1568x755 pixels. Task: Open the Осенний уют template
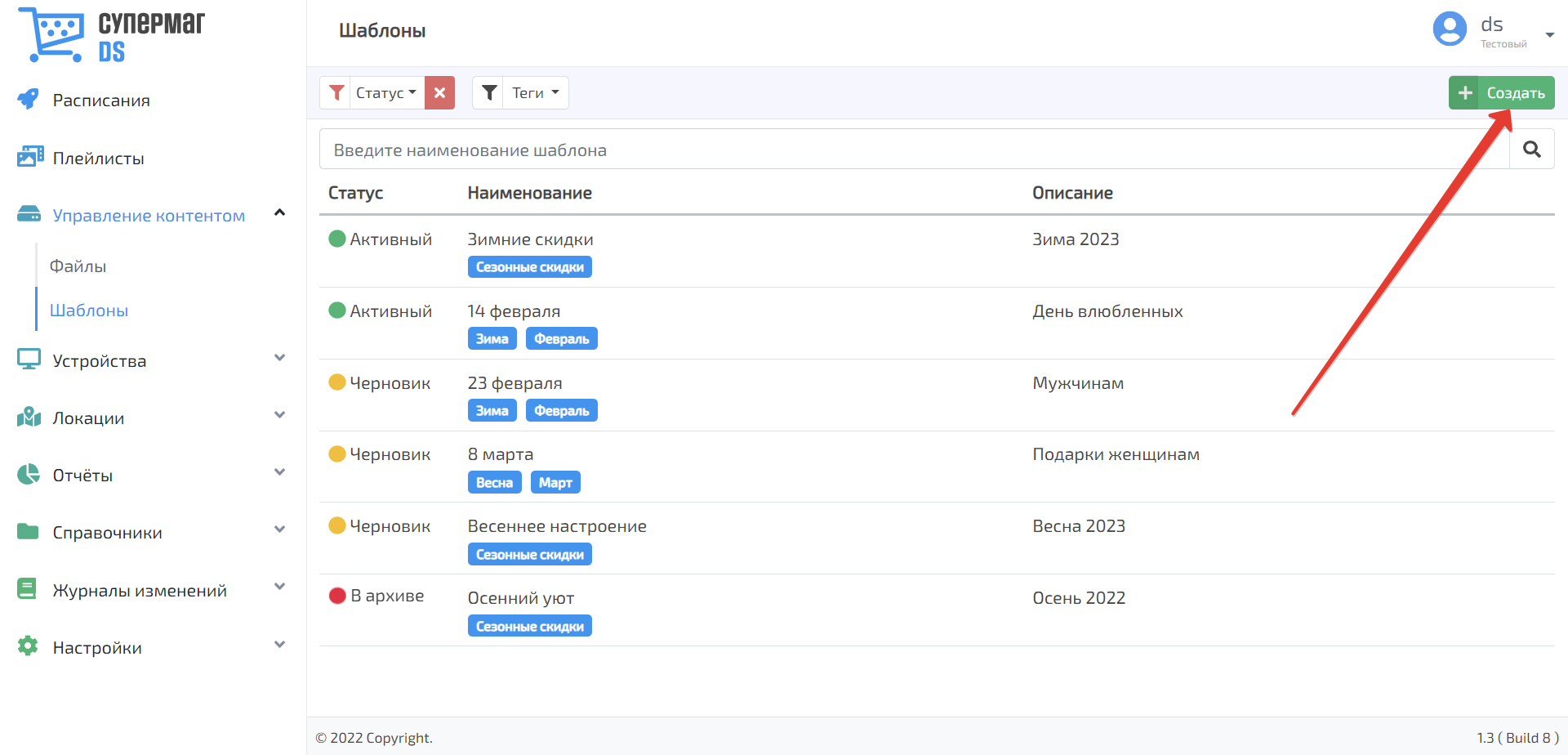click(x=521, y=598)
